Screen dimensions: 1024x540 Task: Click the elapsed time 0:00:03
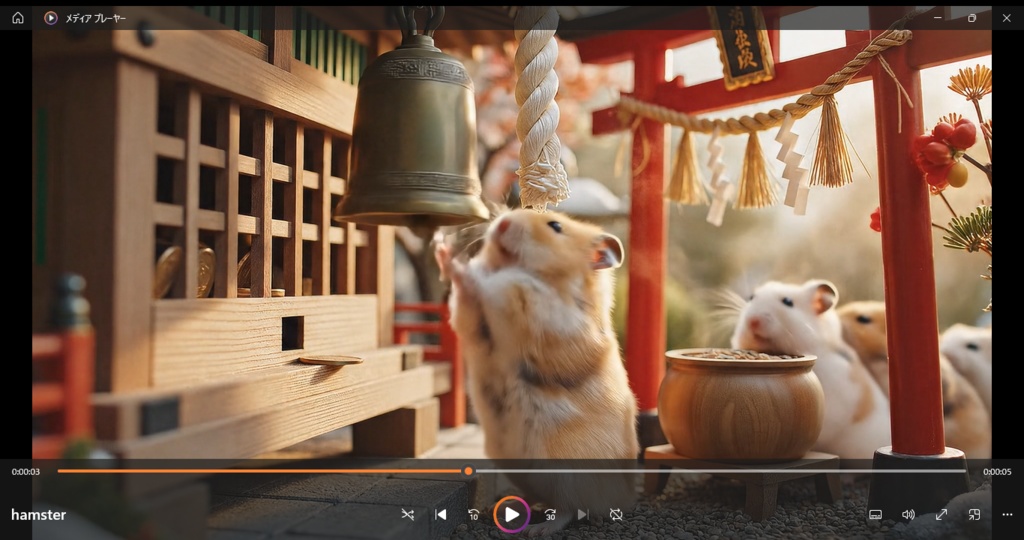(25, 471)
